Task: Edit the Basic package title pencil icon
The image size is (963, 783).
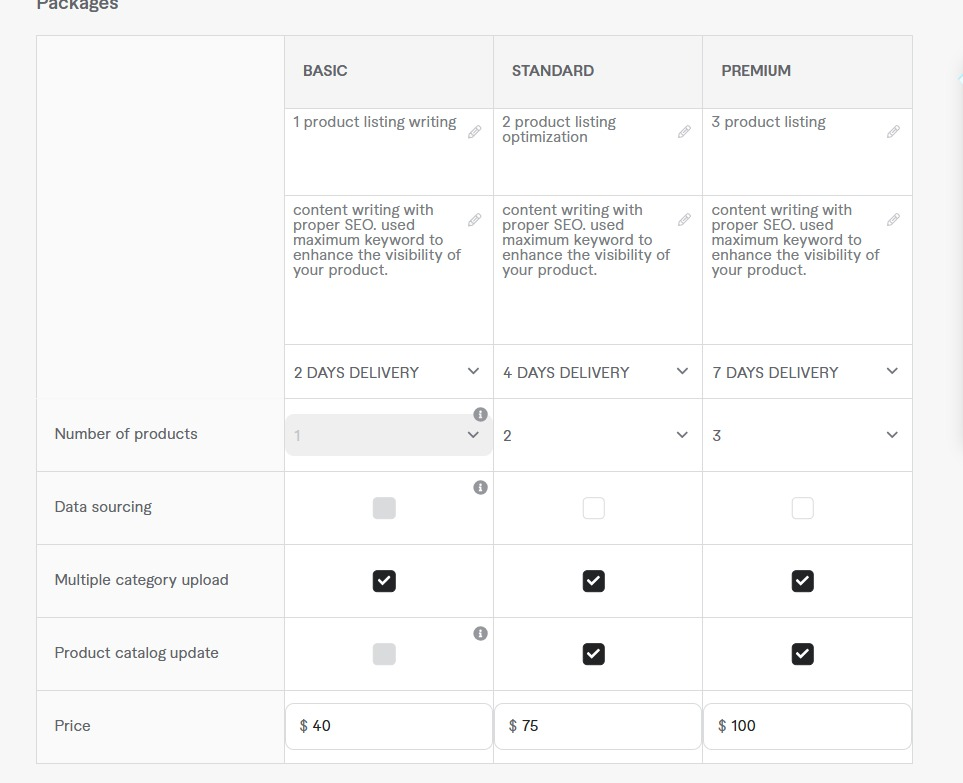Action: [x=474, y=132]
